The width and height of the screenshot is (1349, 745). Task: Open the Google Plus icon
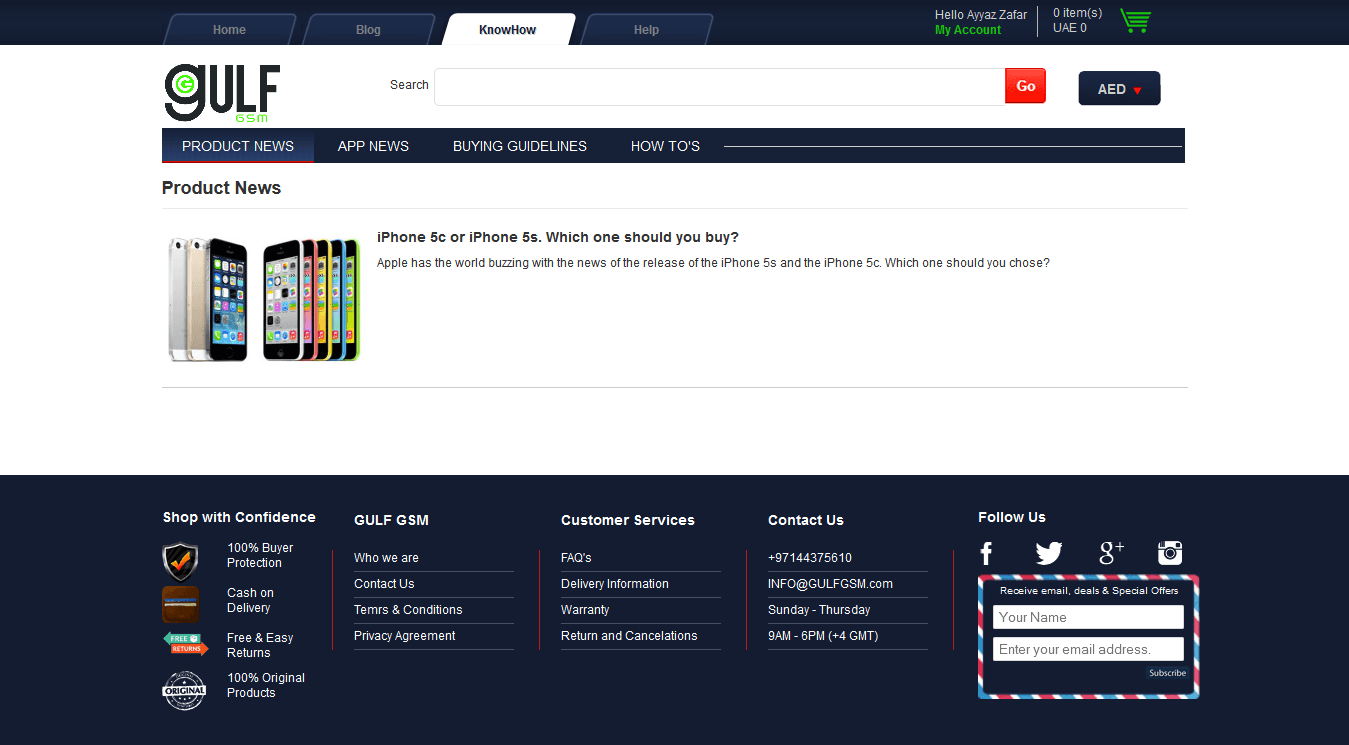pos(1112,553)
